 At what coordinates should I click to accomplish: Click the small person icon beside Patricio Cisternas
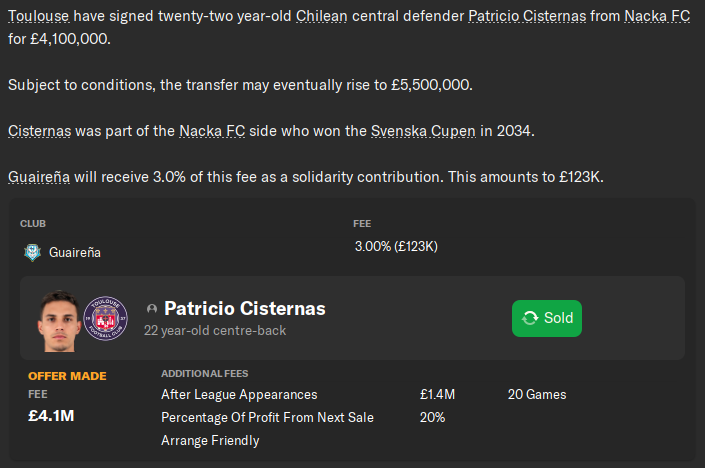152,309
